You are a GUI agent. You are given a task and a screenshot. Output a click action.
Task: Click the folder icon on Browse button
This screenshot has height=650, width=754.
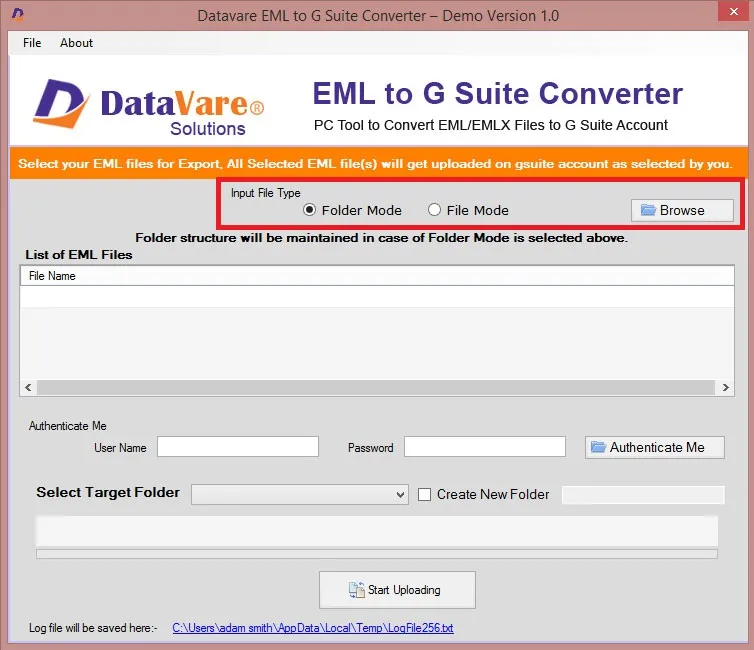pyautogui.click(x=648, y=210)
